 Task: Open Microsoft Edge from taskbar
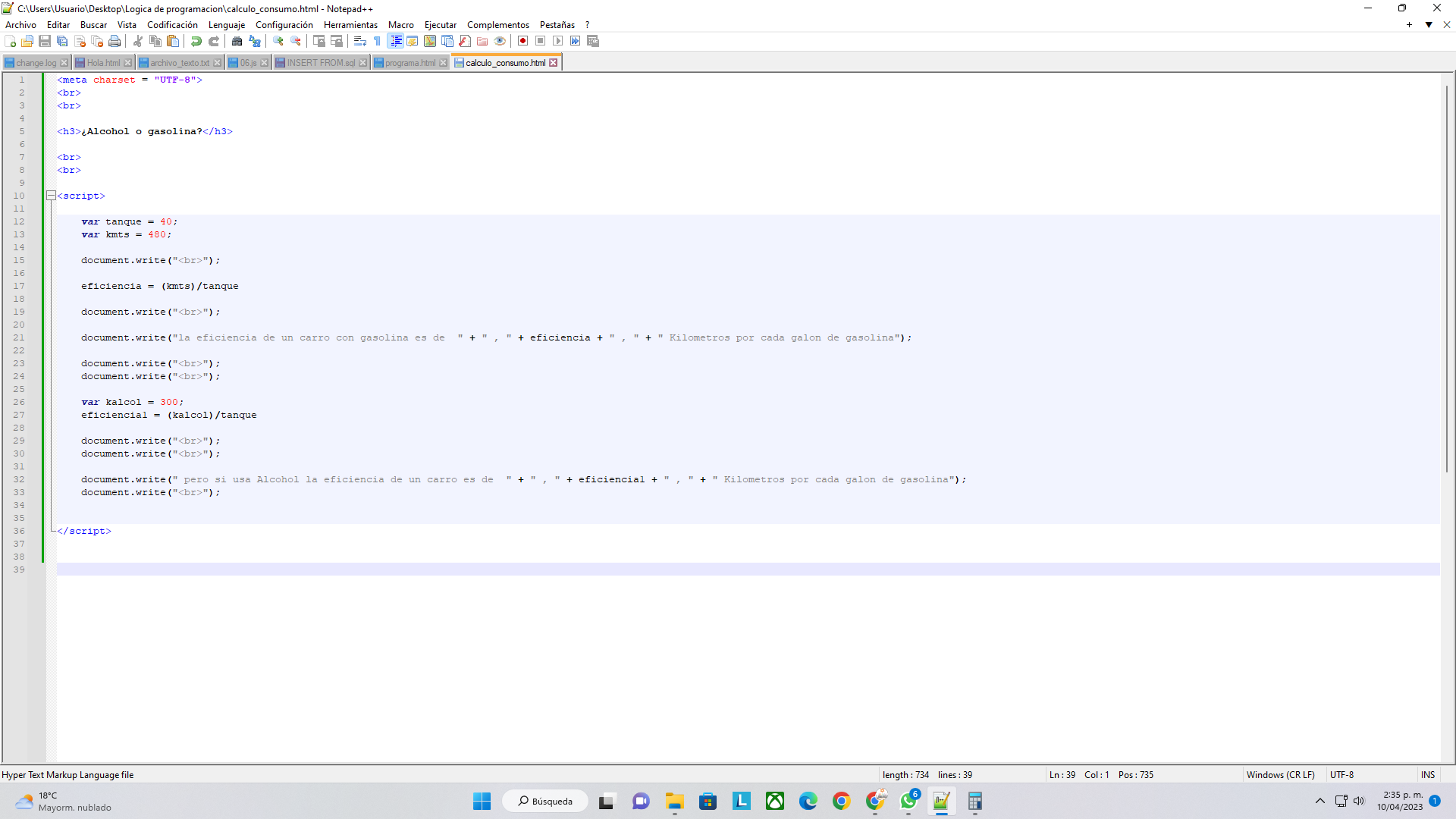click(x=808, y=802)
